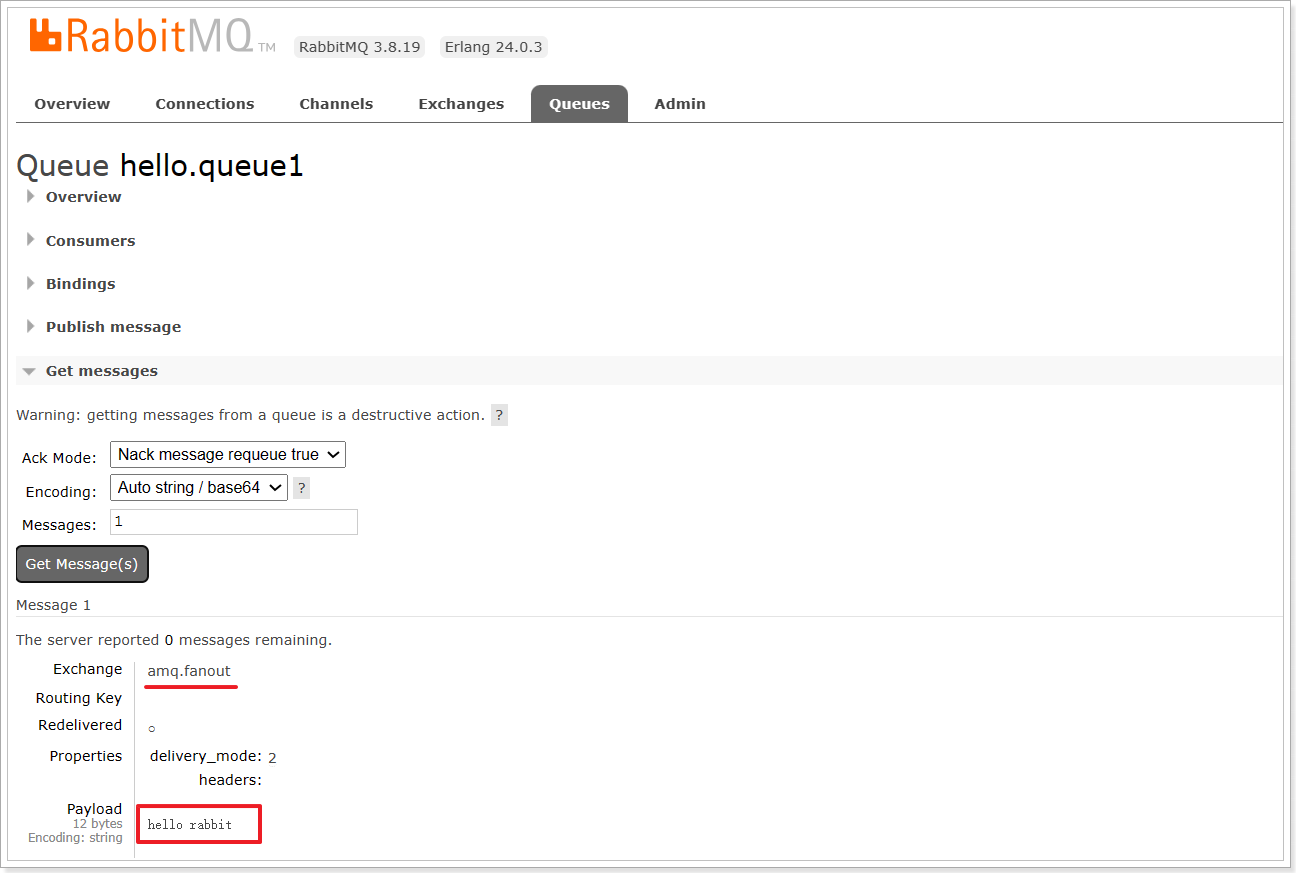Select the hello rabbit payload text
Image resolution: width=1296 pixels, height=873 pixels.
(189, 825)
